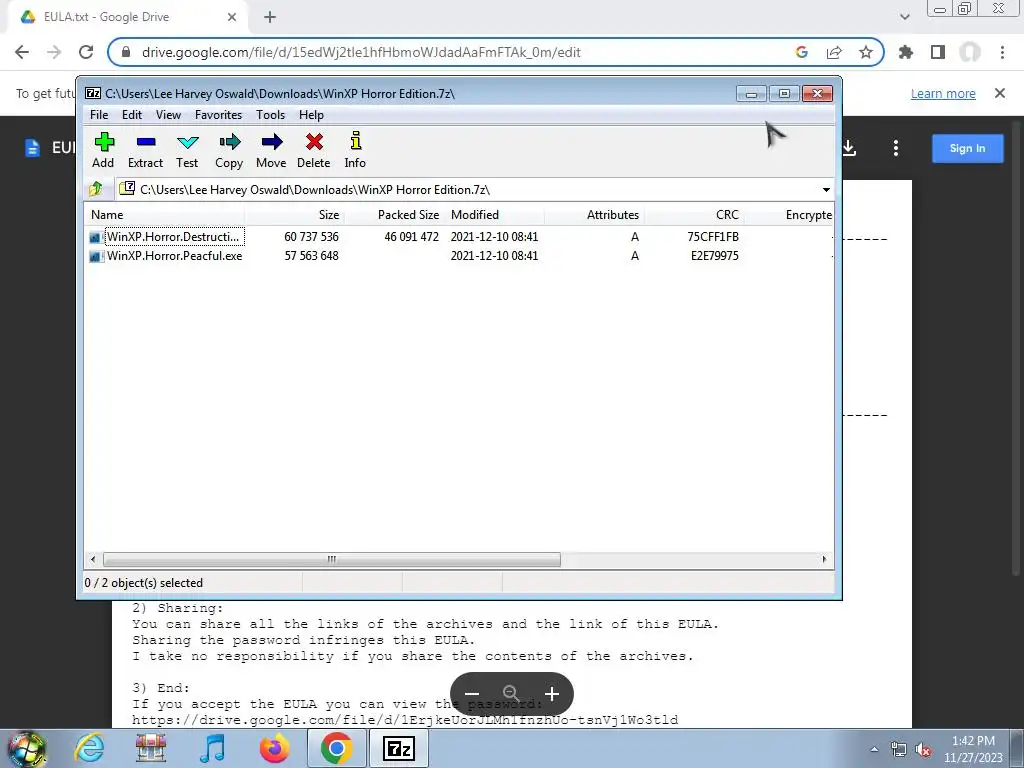Open Firefox from the taskbar

pyautogui.click(x=274, y=748)
